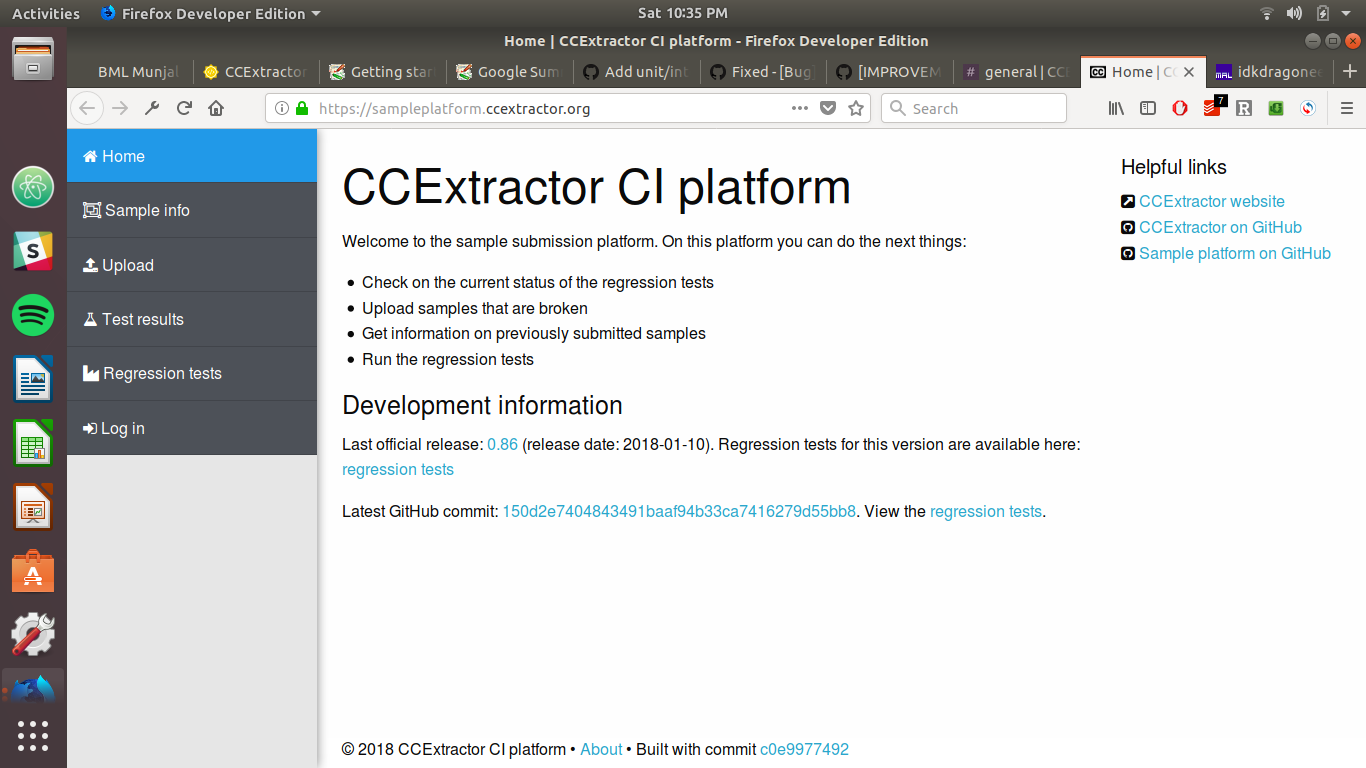This screenshot has height=768, width=1366.
Task: Close the Home | CCExtractor tab
Action: [1189, 71]
